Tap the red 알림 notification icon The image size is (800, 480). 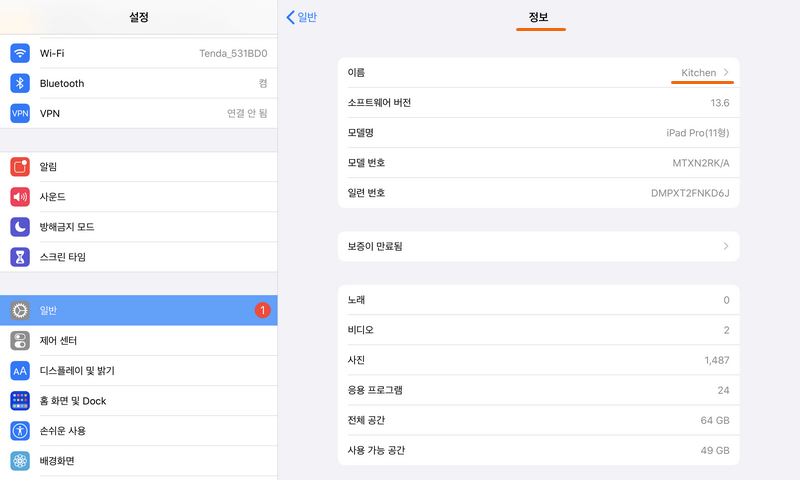(x=20, y=167)
